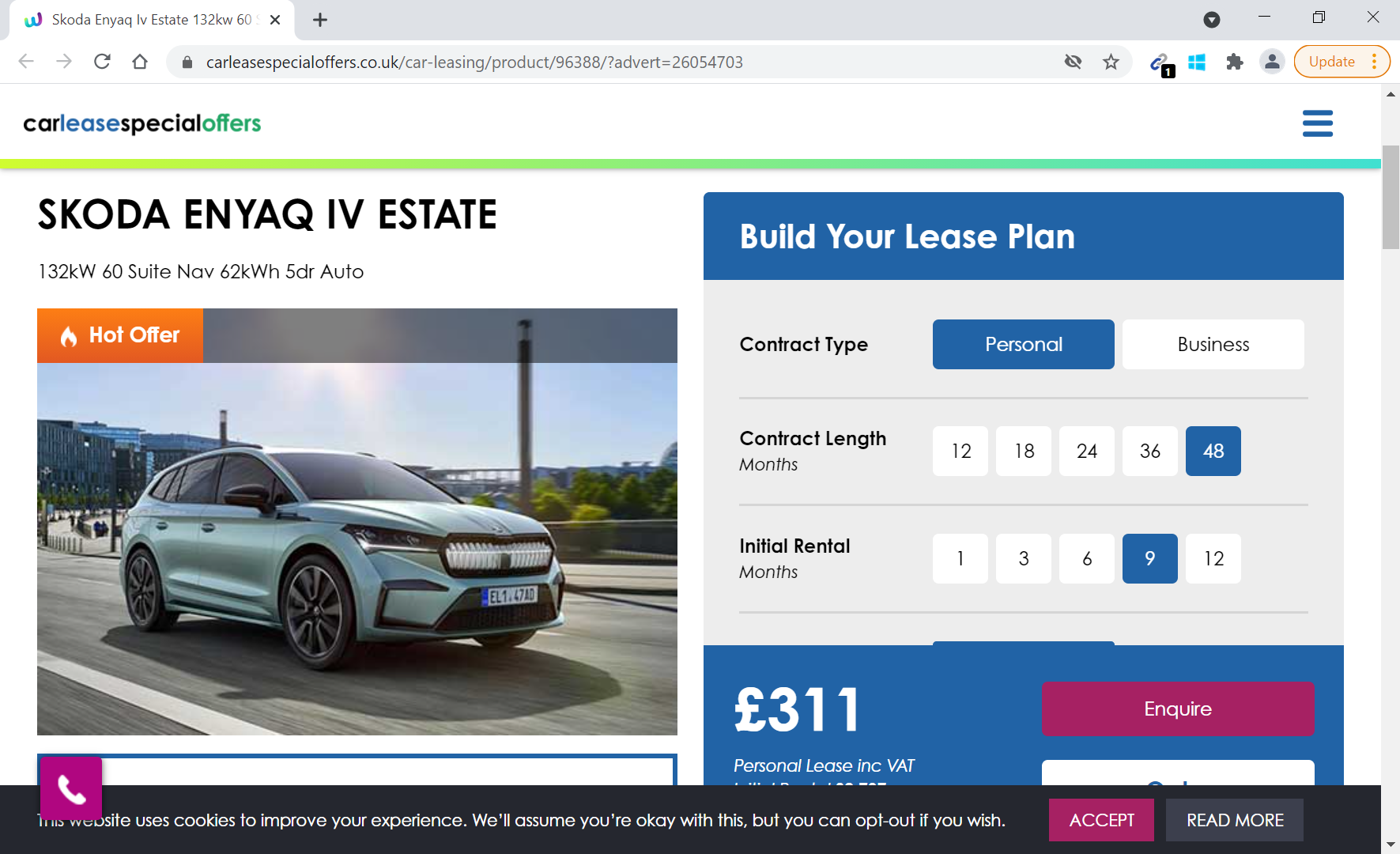Screen dimensions: 1400x854
Task: Choose 12 months initial rental
Action: coord(1213,558)
